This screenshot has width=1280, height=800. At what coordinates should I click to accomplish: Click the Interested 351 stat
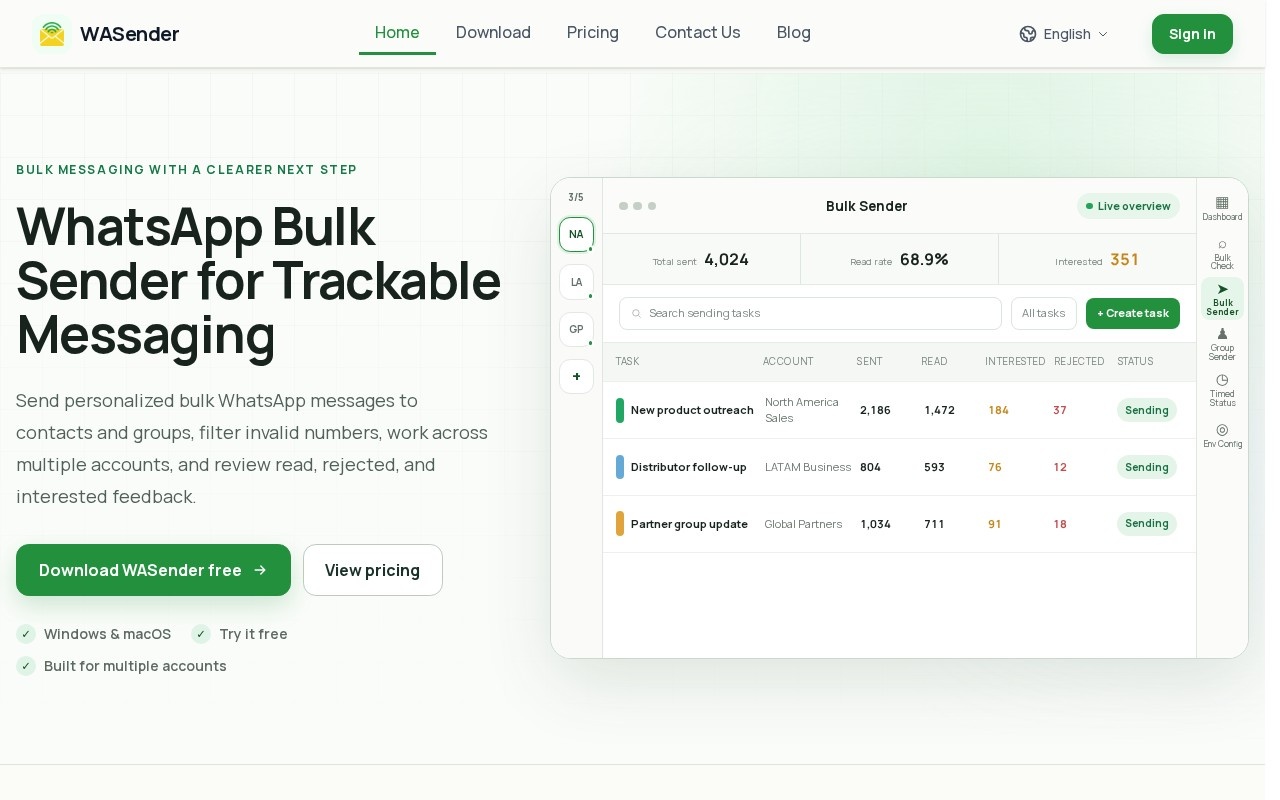coord(1097,260)
